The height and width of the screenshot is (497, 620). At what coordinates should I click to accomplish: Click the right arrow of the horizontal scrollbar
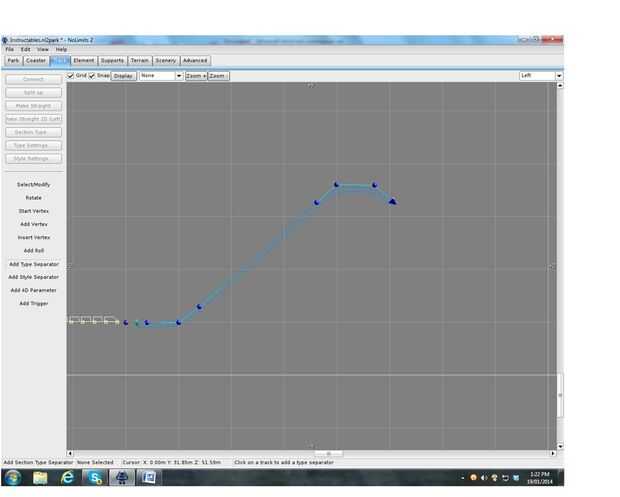(x=553, y=454)
